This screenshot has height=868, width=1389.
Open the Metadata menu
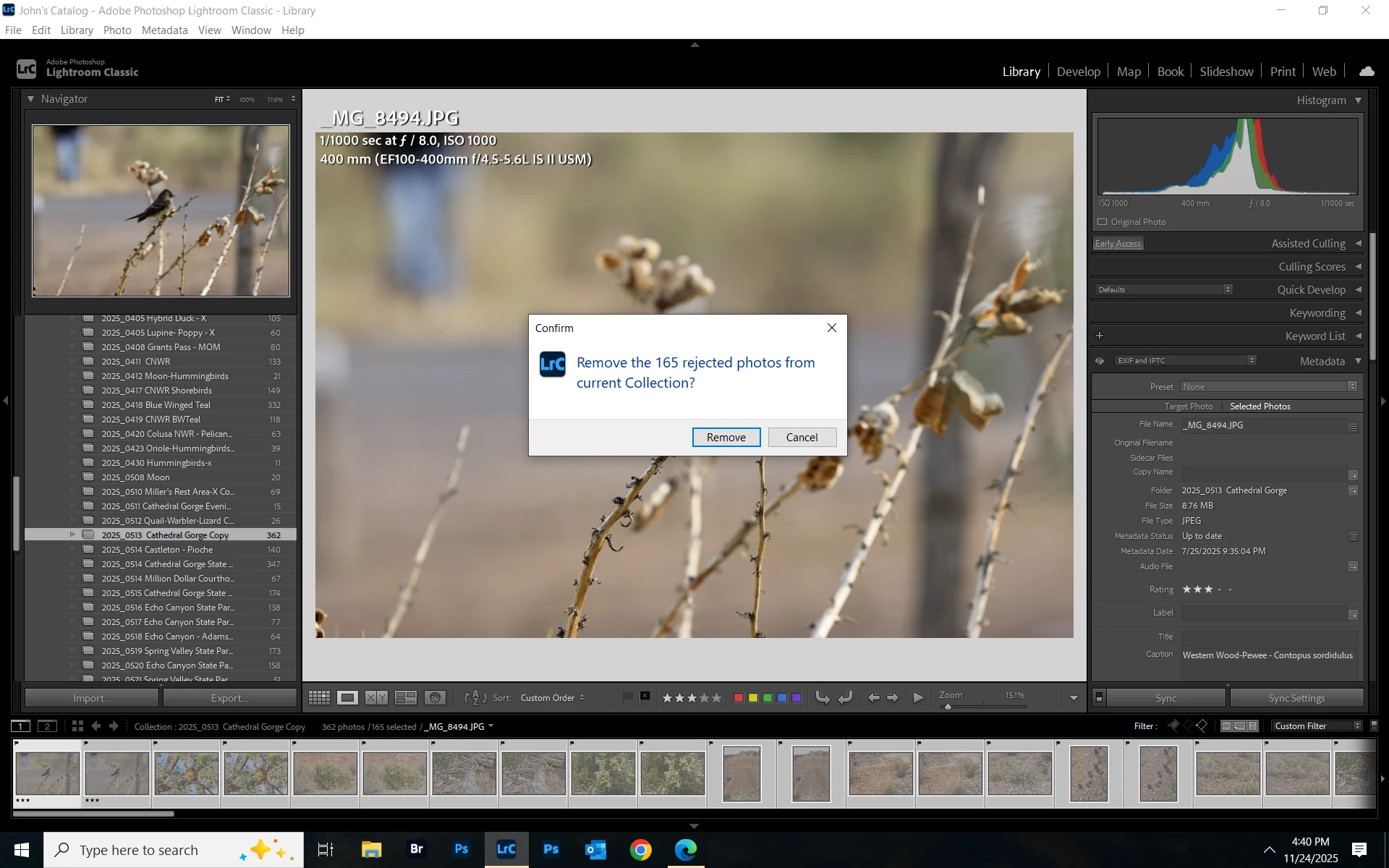pyautogui.click(x=164, y=30)
